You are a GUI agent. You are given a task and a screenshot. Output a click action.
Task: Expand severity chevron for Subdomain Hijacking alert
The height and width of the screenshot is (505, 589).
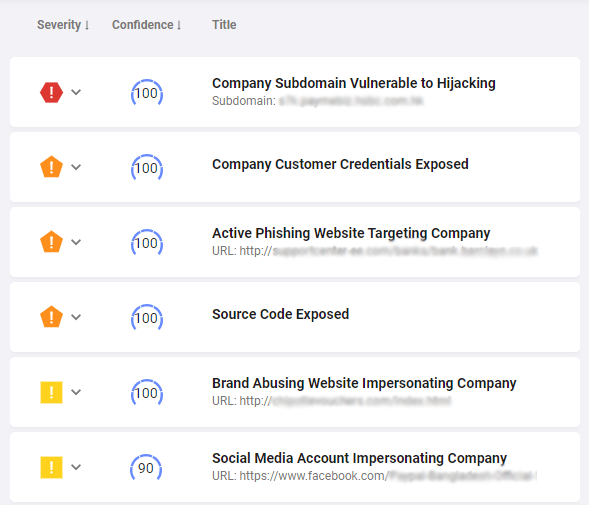tap(76, 92)
